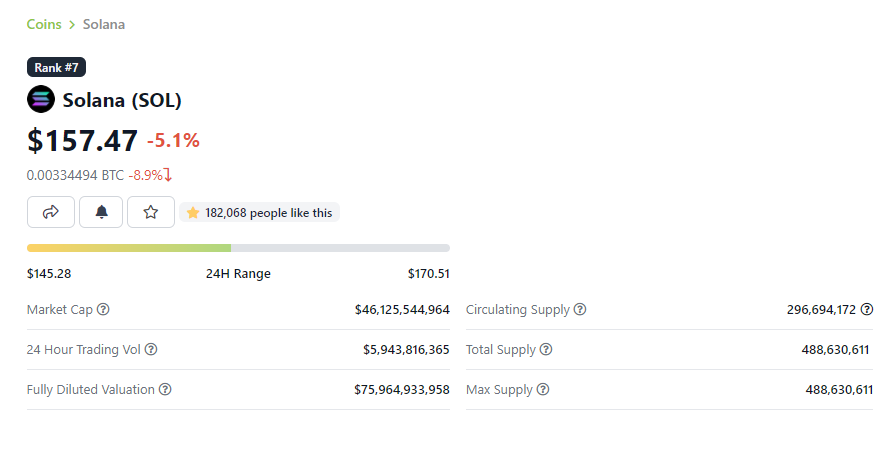Click the Max Supply label
The height and width of the screenshot is (458, 895).
tap(499, 389)
